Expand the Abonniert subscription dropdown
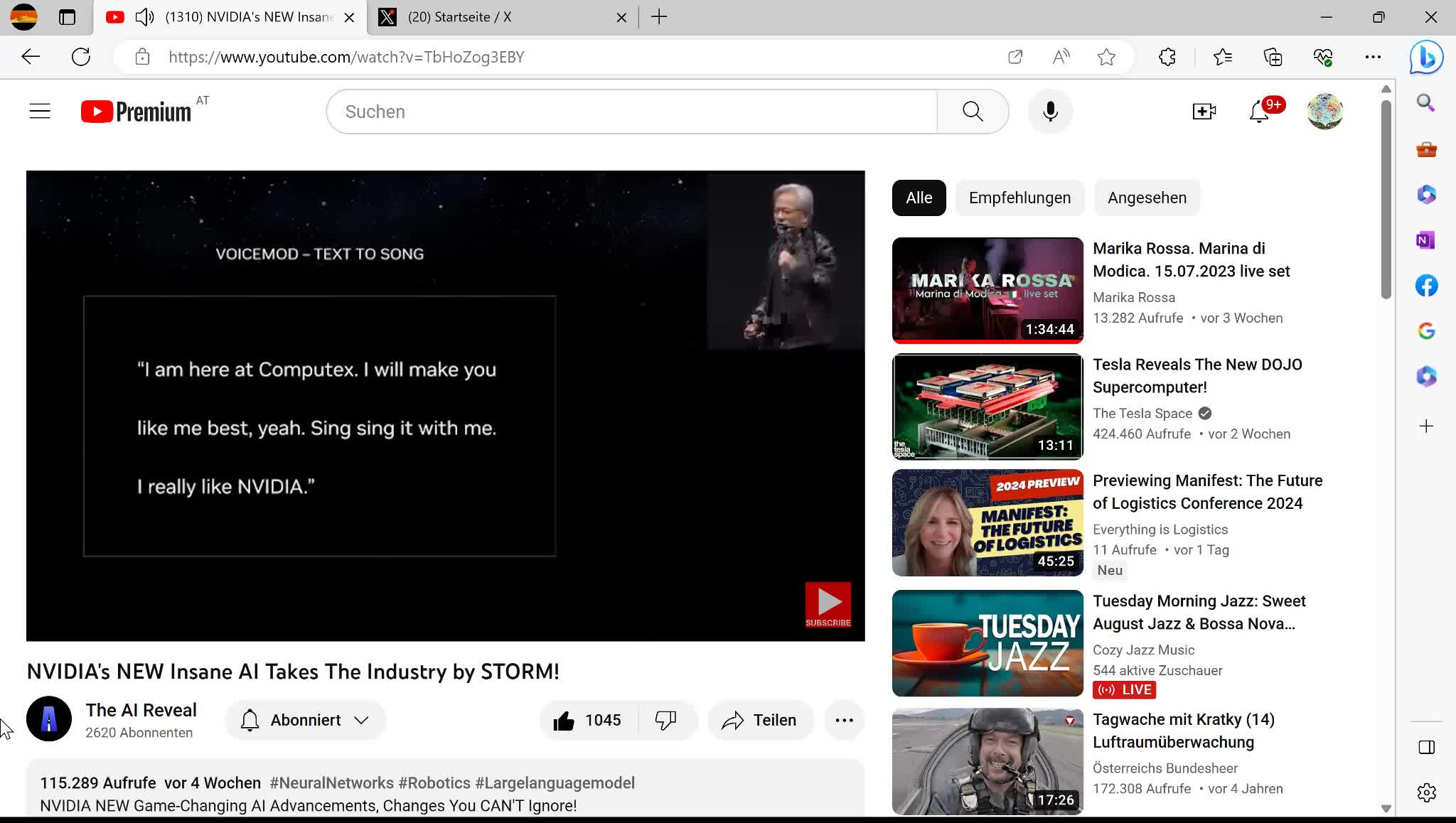The image size is (1456, 823). point(306,721)
